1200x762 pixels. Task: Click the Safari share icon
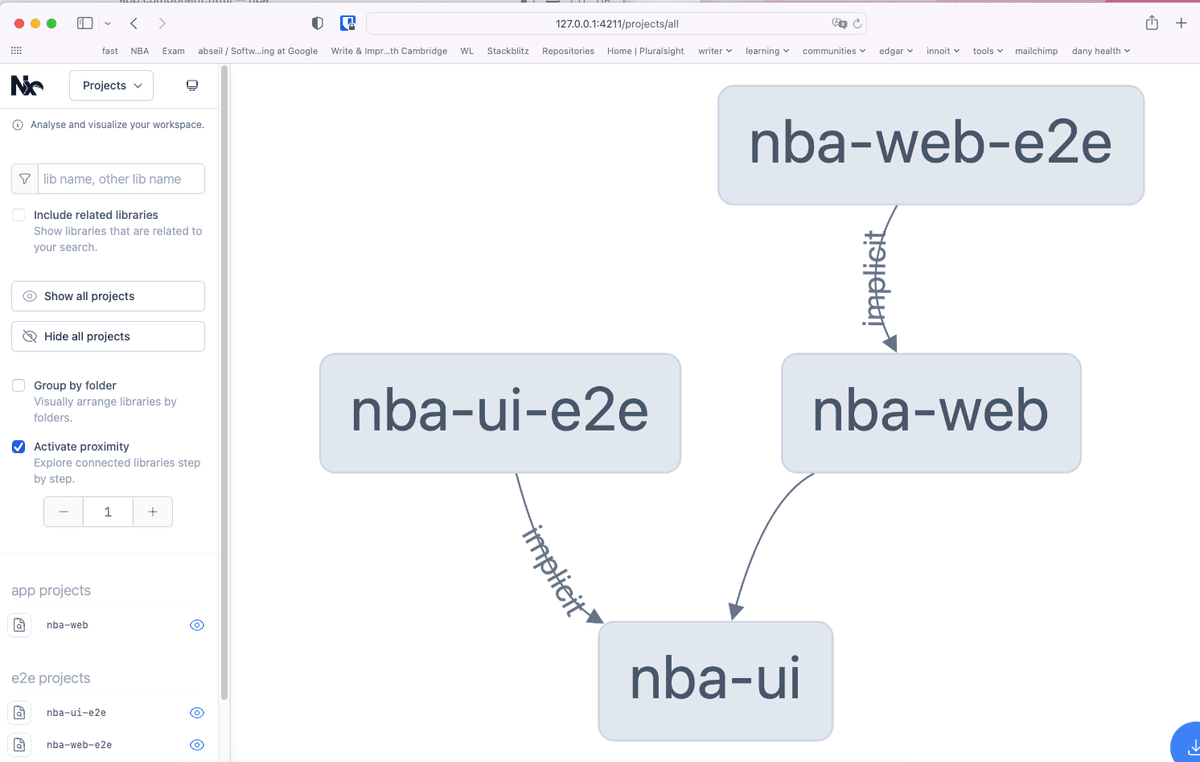1152,23
